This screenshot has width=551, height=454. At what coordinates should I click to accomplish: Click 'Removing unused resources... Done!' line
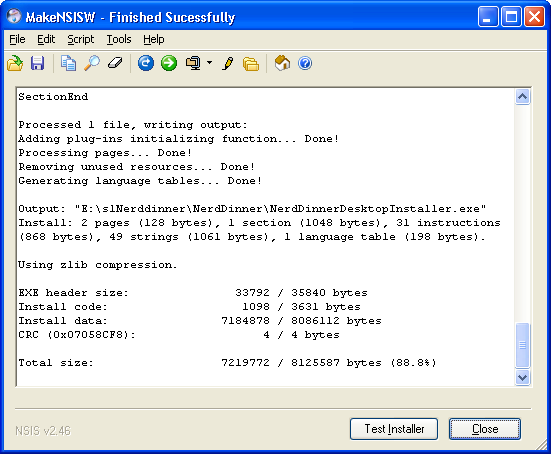137,167
